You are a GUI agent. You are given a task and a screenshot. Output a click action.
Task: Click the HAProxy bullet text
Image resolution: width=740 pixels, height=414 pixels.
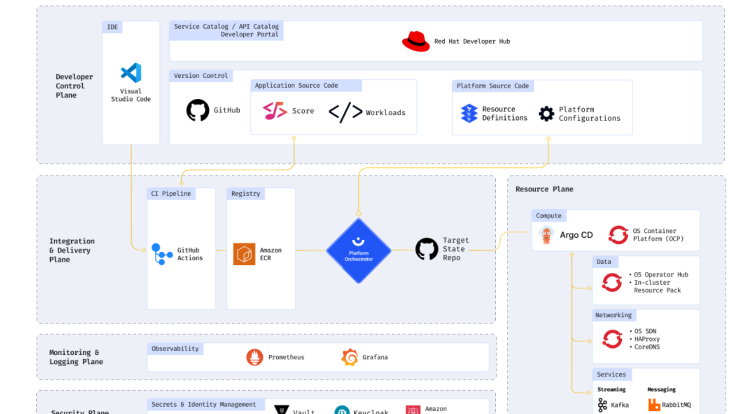[x=647, y=339]
